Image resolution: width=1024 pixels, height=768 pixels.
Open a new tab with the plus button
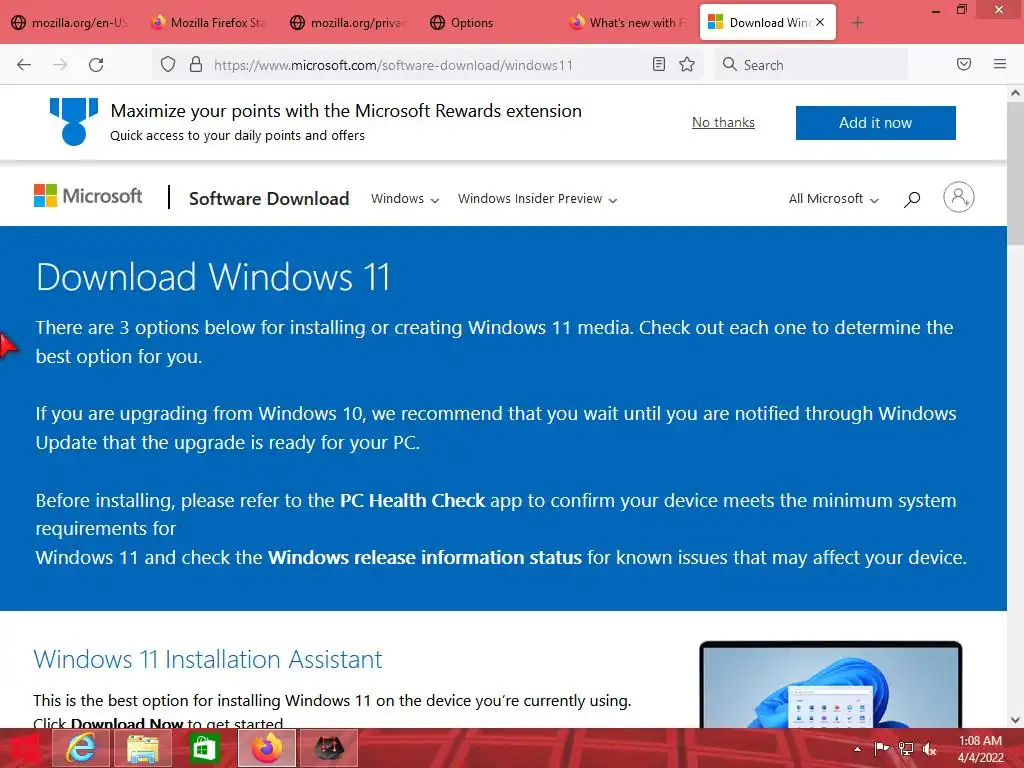coord(857,23)
